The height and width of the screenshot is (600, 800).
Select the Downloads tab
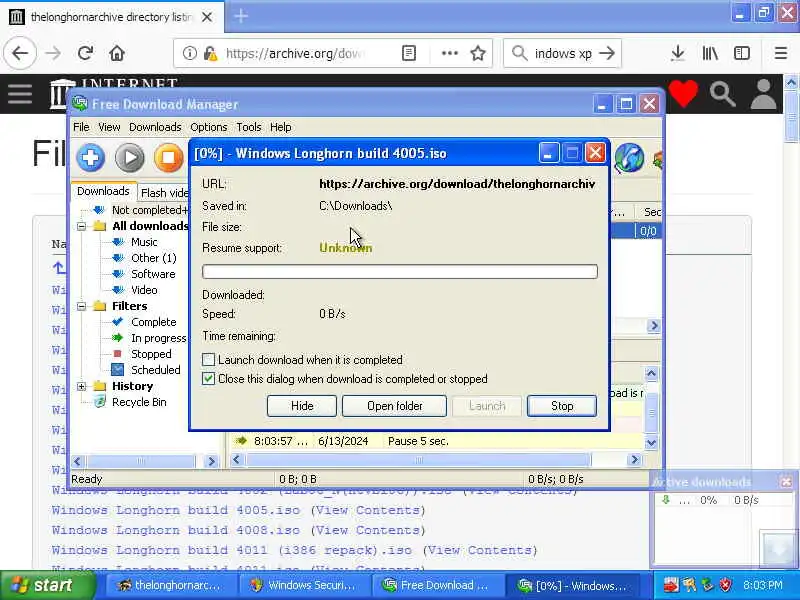[x=103, y=191]
